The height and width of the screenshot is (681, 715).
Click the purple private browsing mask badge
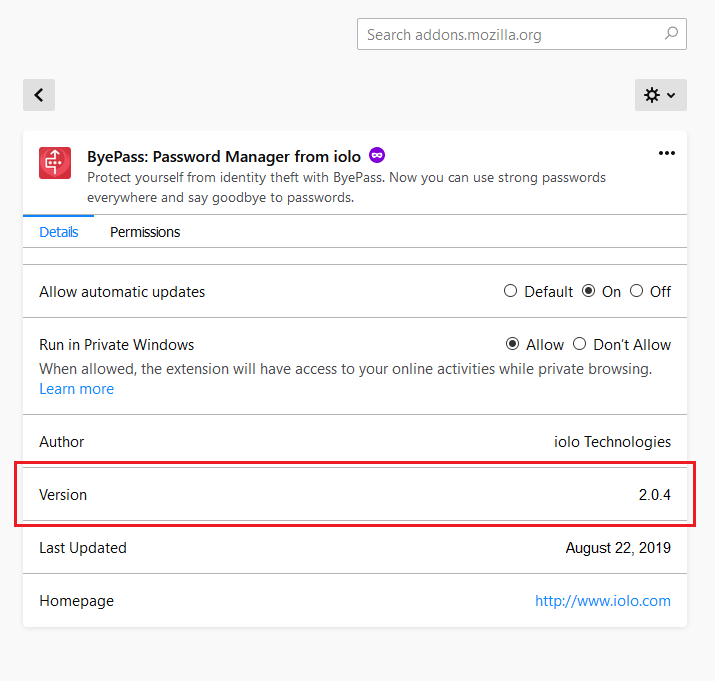pos(377,156)
